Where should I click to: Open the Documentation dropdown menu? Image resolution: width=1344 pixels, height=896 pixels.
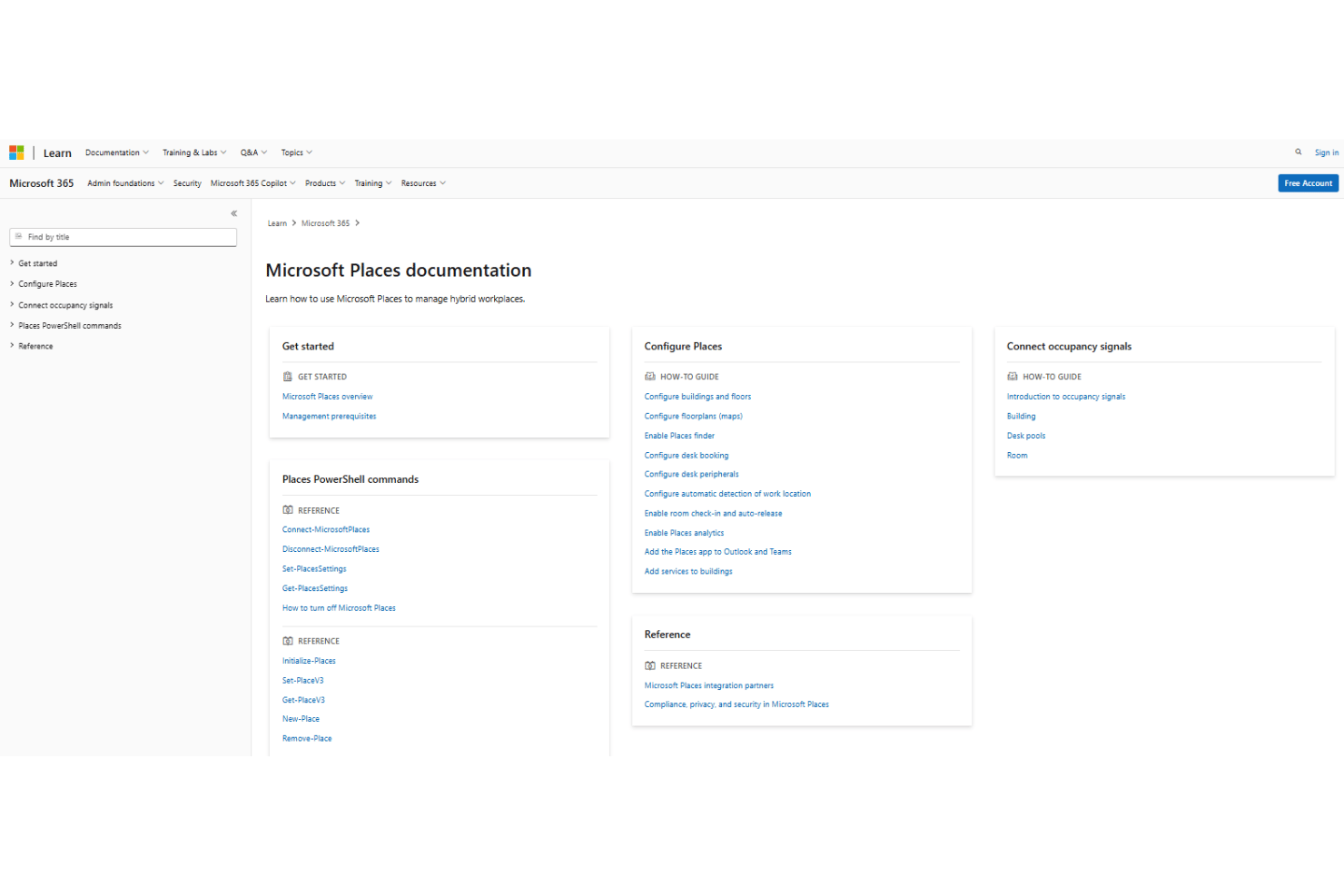[x=117, y=153]
